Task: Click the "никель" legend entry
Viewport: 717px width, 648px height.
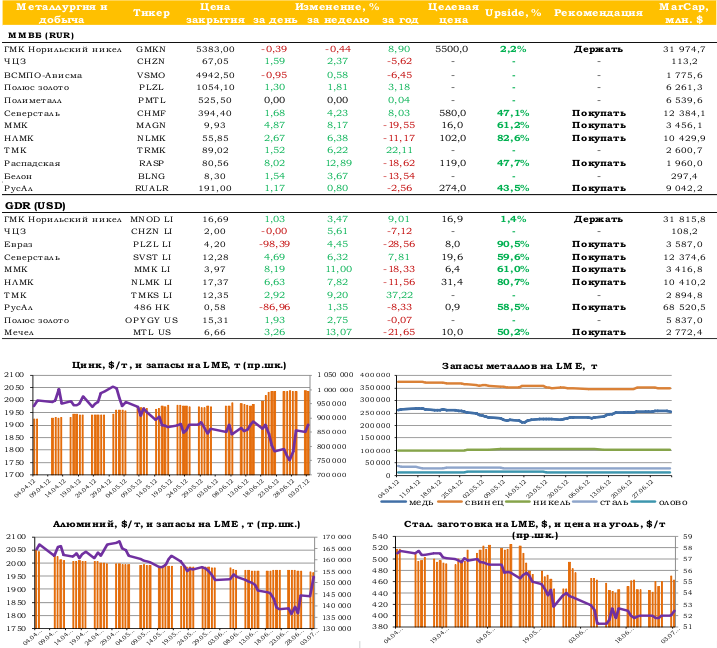Action: pyautogui.click(x=538, y=503)
